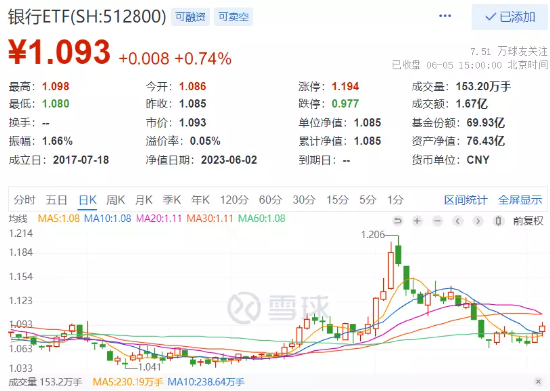
Task: Click the 成交量 value 153.20万手
Action: click(483, 86)
